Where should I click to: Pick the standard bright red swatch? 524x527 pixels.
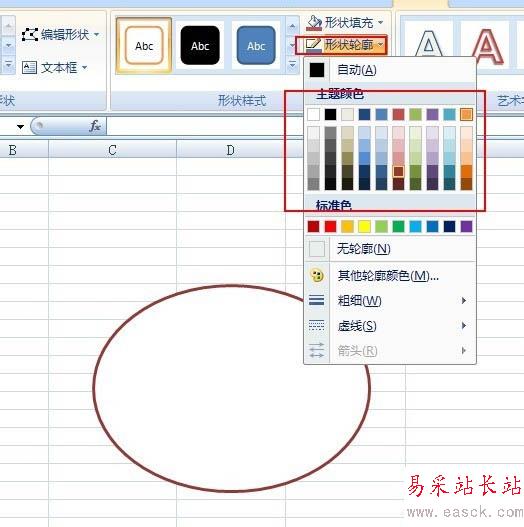click(330, 227)
